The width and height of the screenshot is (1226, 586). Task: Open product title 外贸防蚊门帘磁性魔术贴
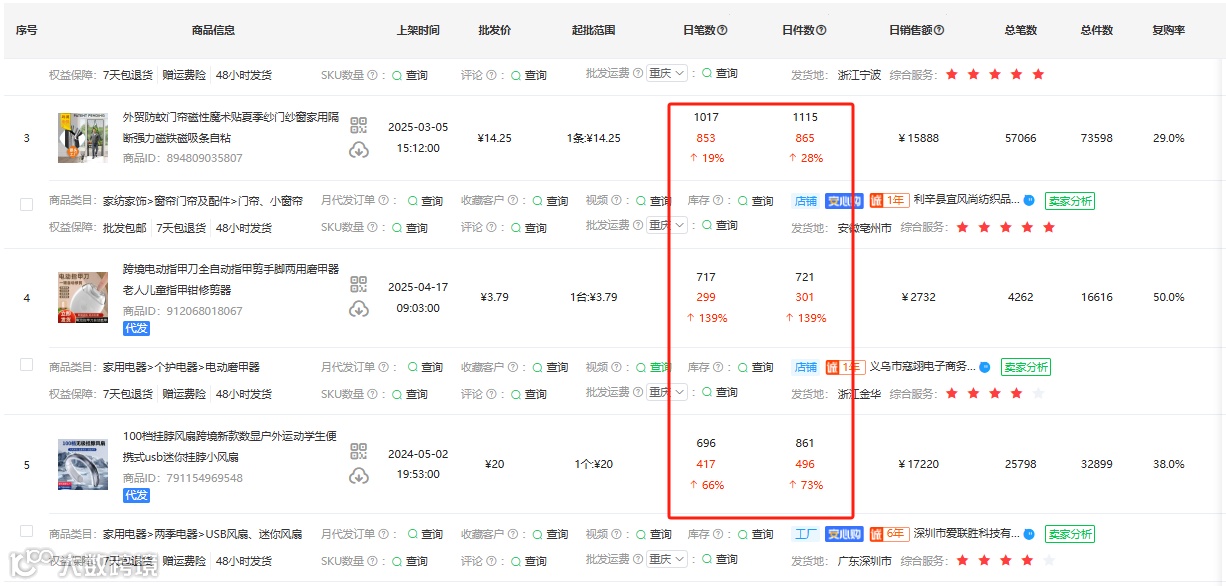(230, 127)
